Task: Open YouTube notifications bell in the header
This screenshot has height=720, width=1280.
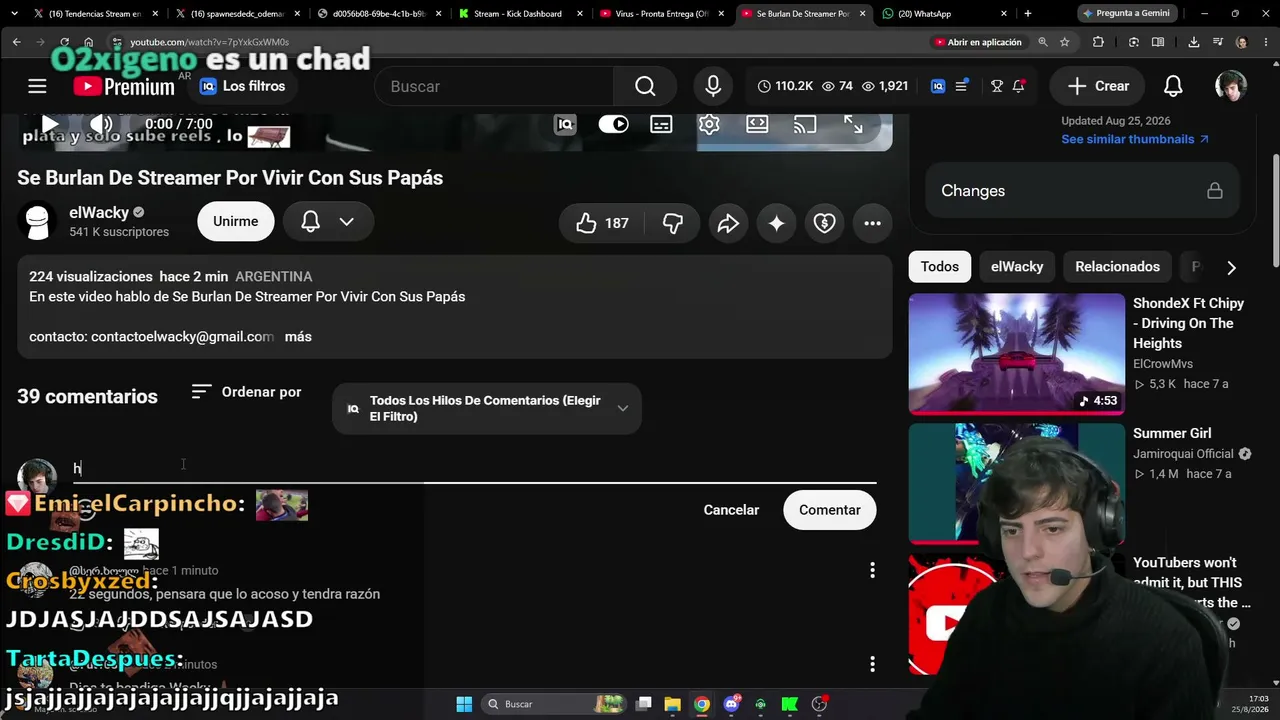Action: 1173,86
